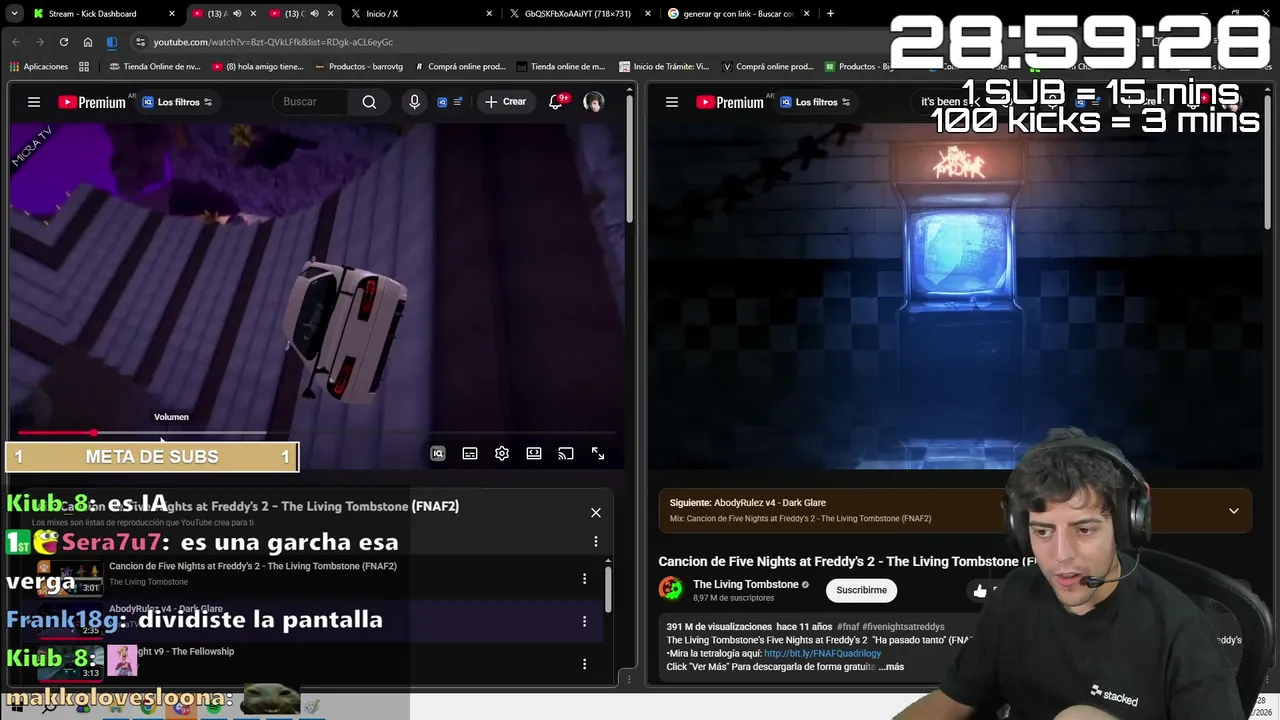Open the left player settings gear
Viewport: 1280px width, 720px height.
502,454
